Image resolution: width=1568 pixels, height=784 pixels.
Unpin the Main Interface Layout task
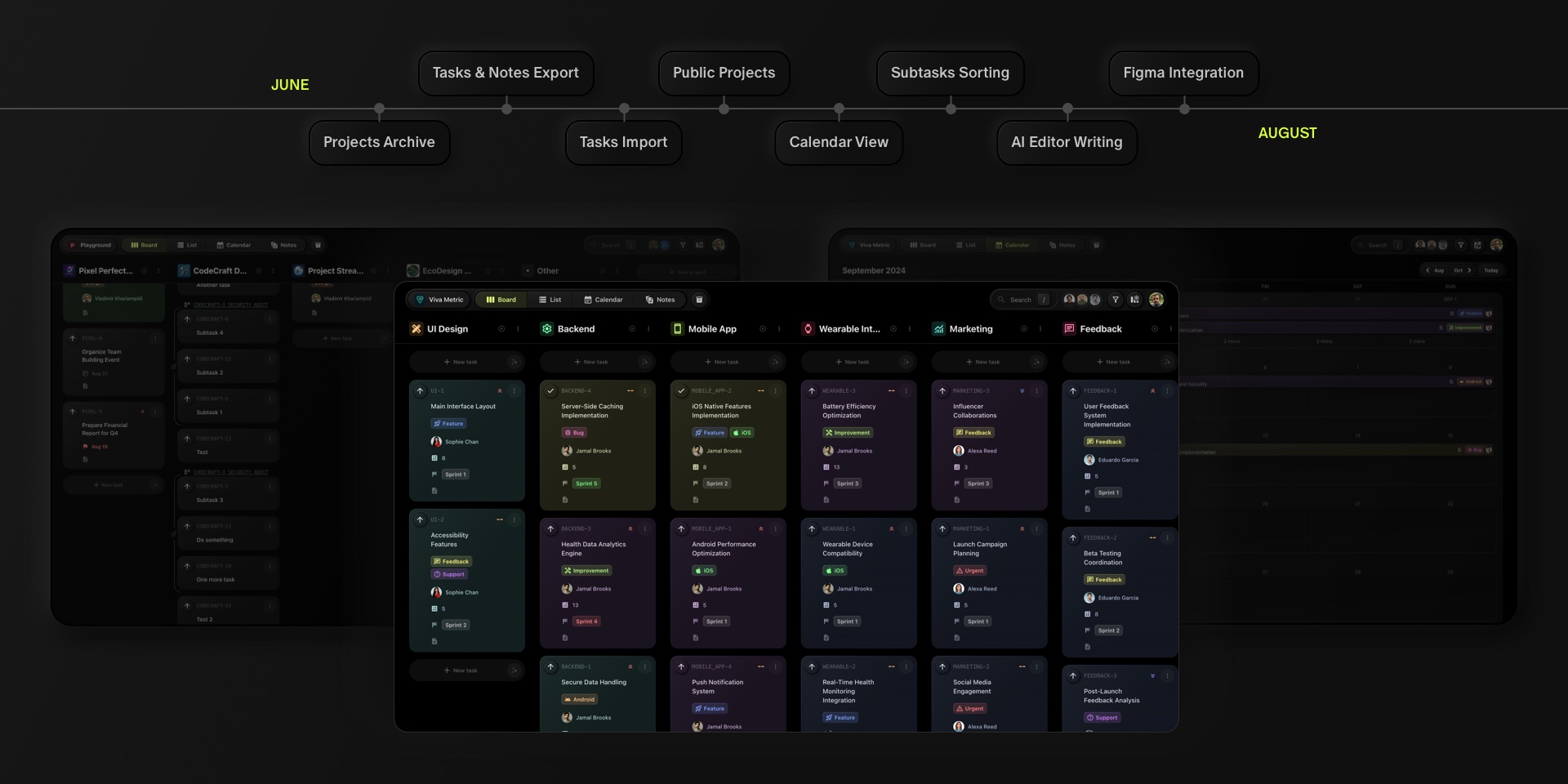click(x=501, y=390)
